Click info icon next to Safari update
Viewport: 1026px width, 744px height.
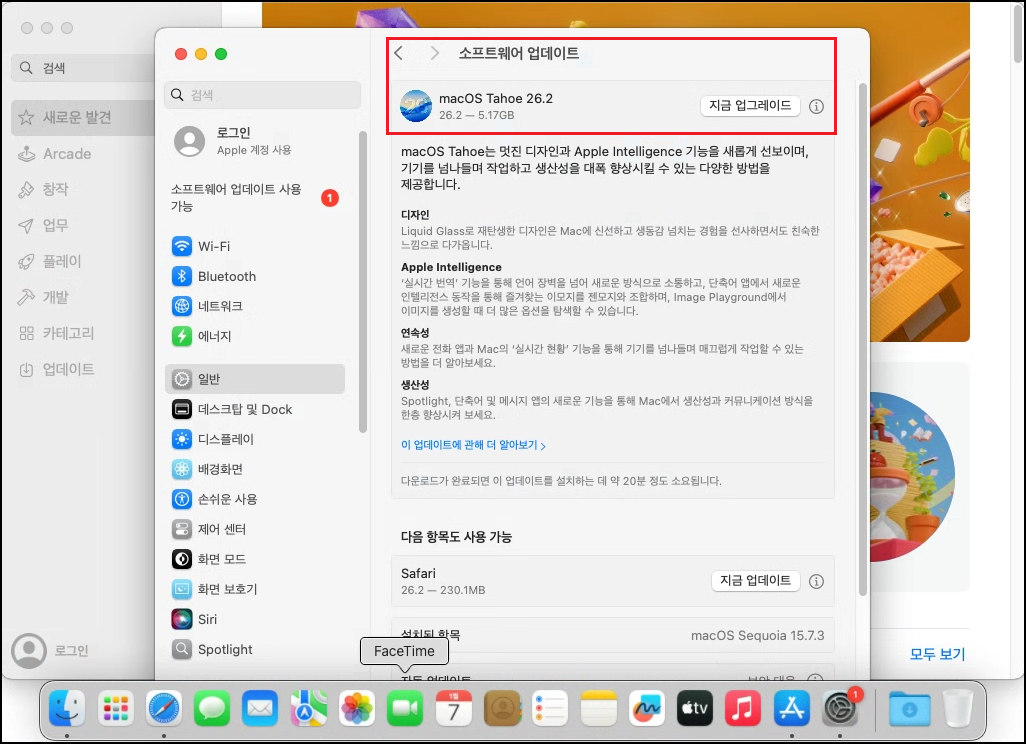pyautogui.click(x=816, y=581)
